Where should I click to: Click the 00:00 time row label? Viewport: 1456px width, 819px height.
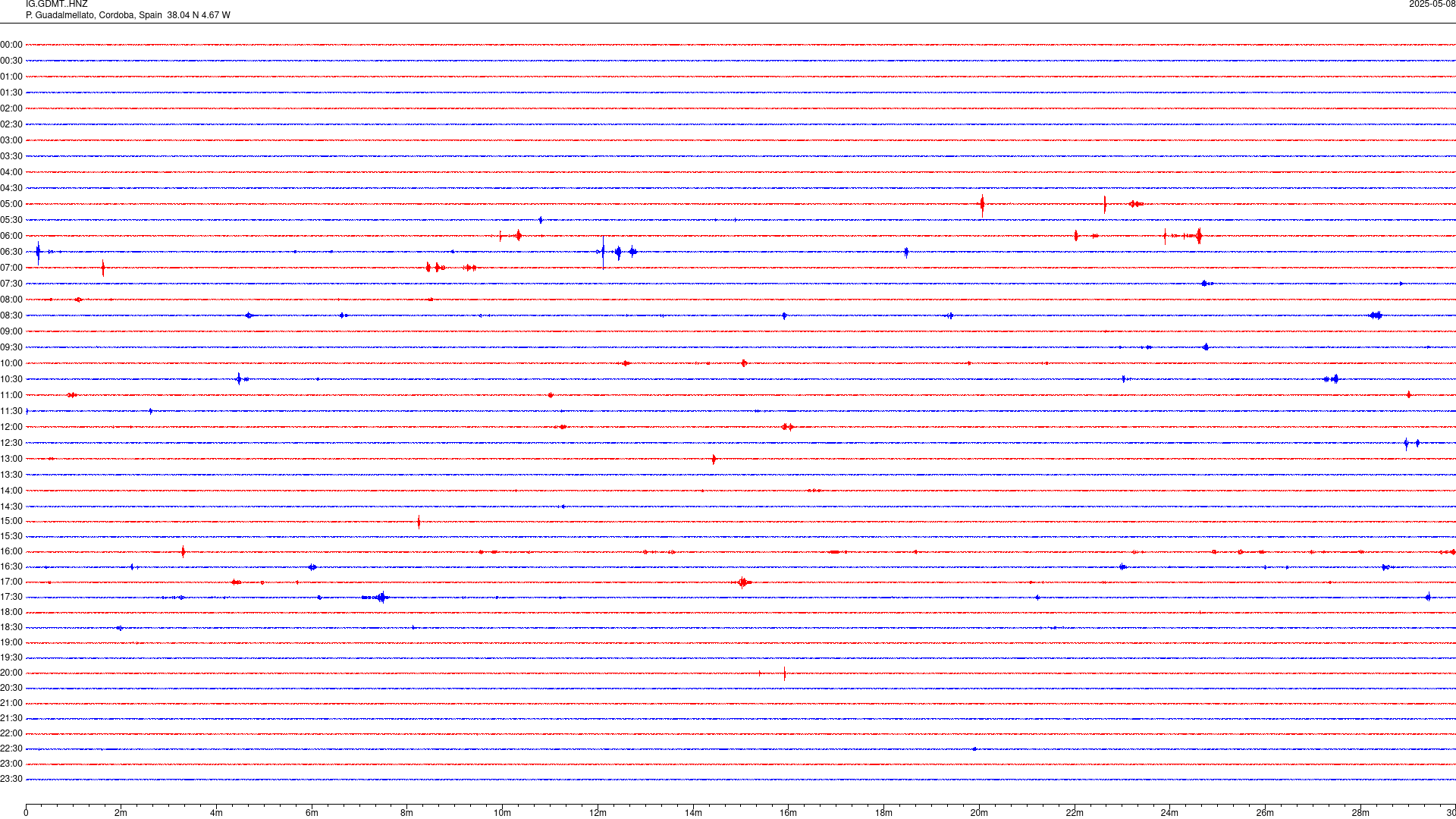(x=11, y=45)
